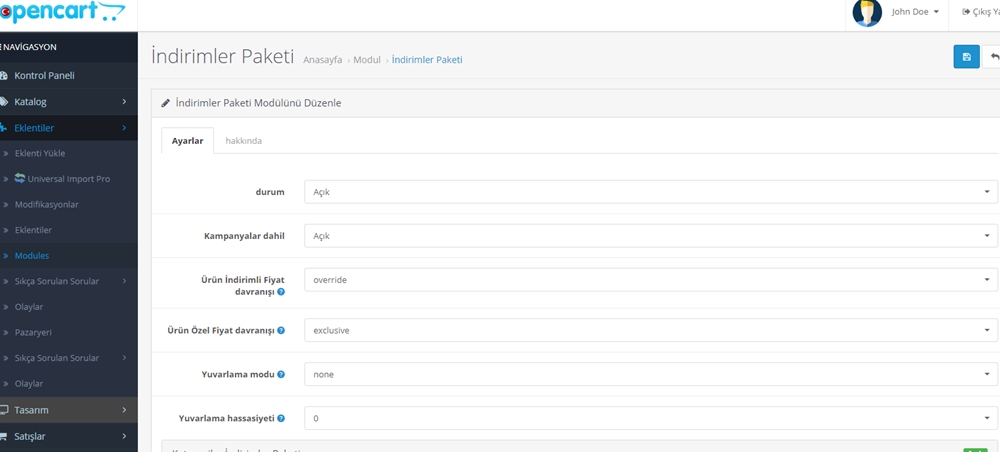The height and width of the screenshot is (452, 1000).
Task: Open the Eklentiler submenu item
Action: [69, 230]
